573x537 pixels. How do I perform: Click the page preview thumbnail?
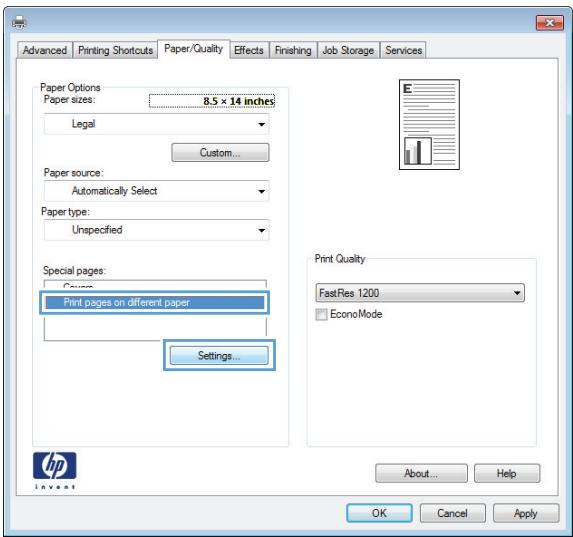(x=429, y=124)
